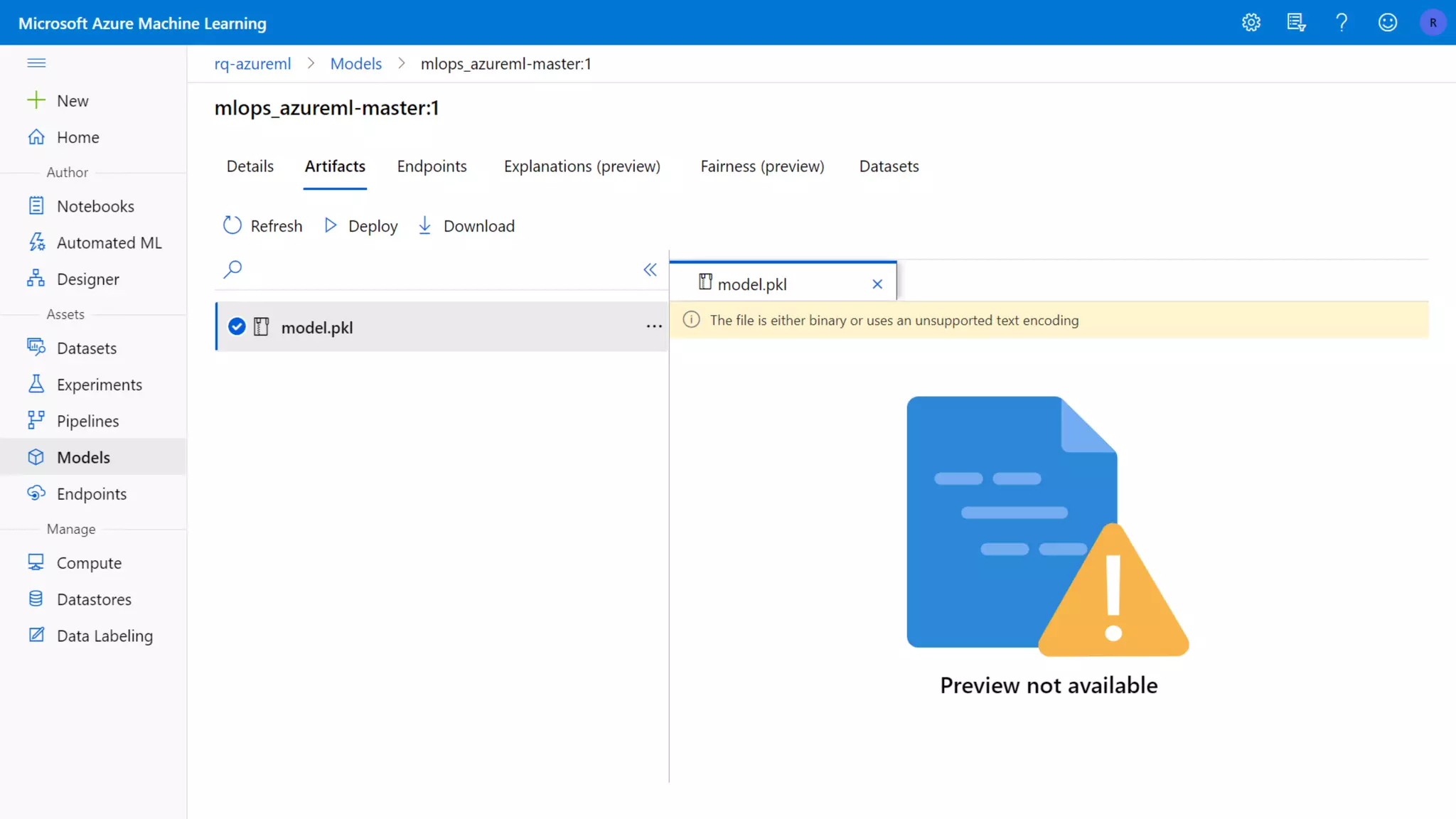1456x819 pixels.
Task: Collapse the file list panel
Action: [x=650, y=269]
